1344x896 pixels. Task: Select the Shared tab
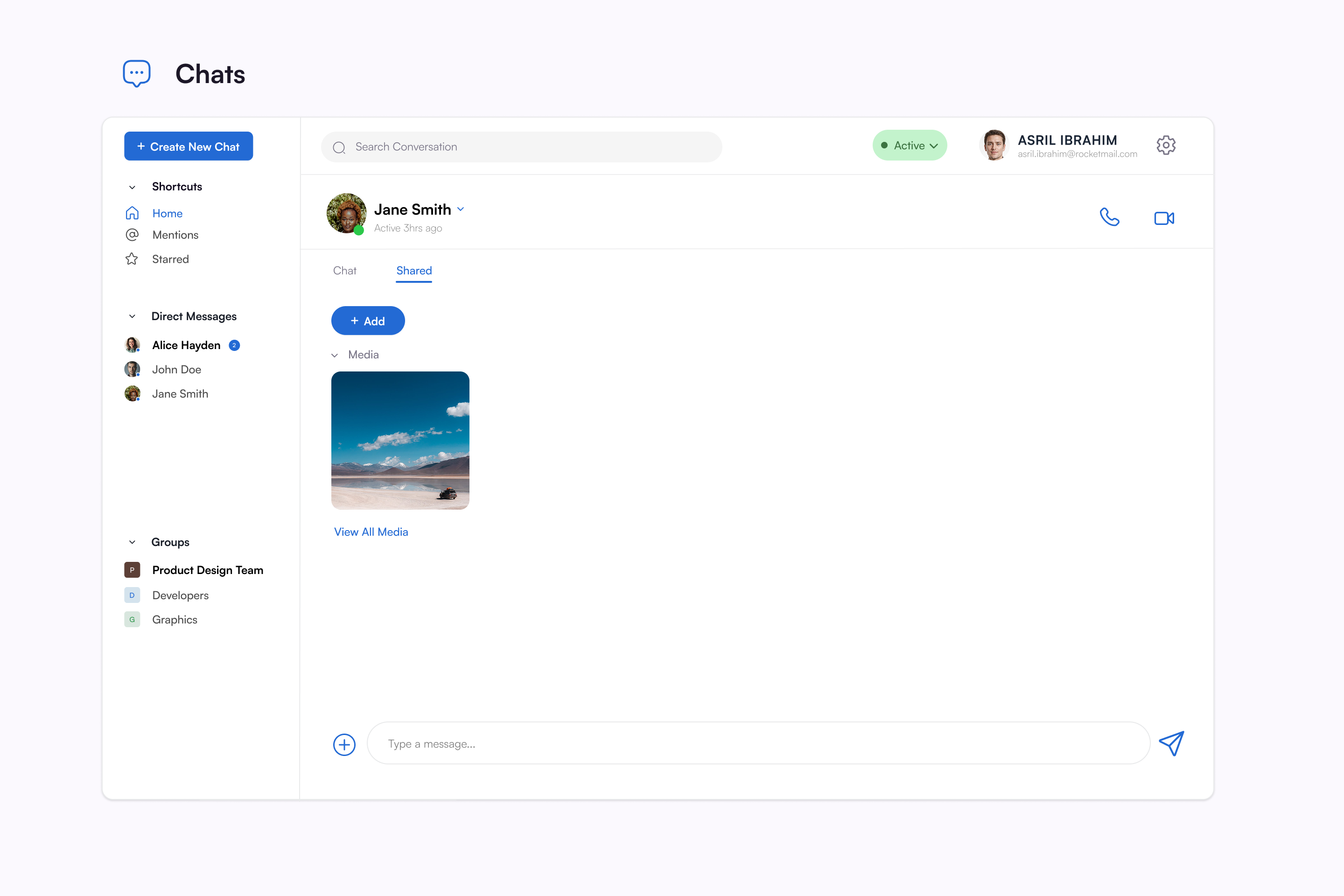pyautogui.click(x=414, y=270)
